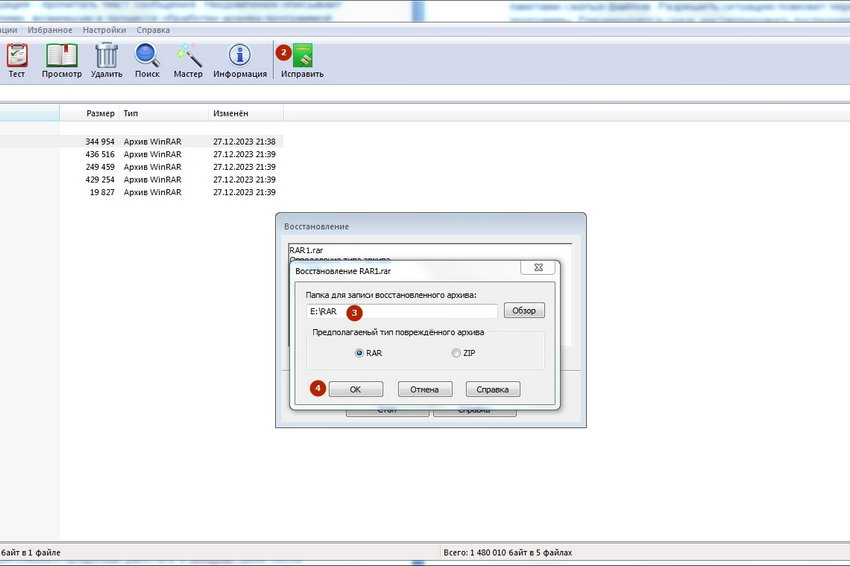
Task: Click the Исправить repair icon
Action: [x=302, y=61]
